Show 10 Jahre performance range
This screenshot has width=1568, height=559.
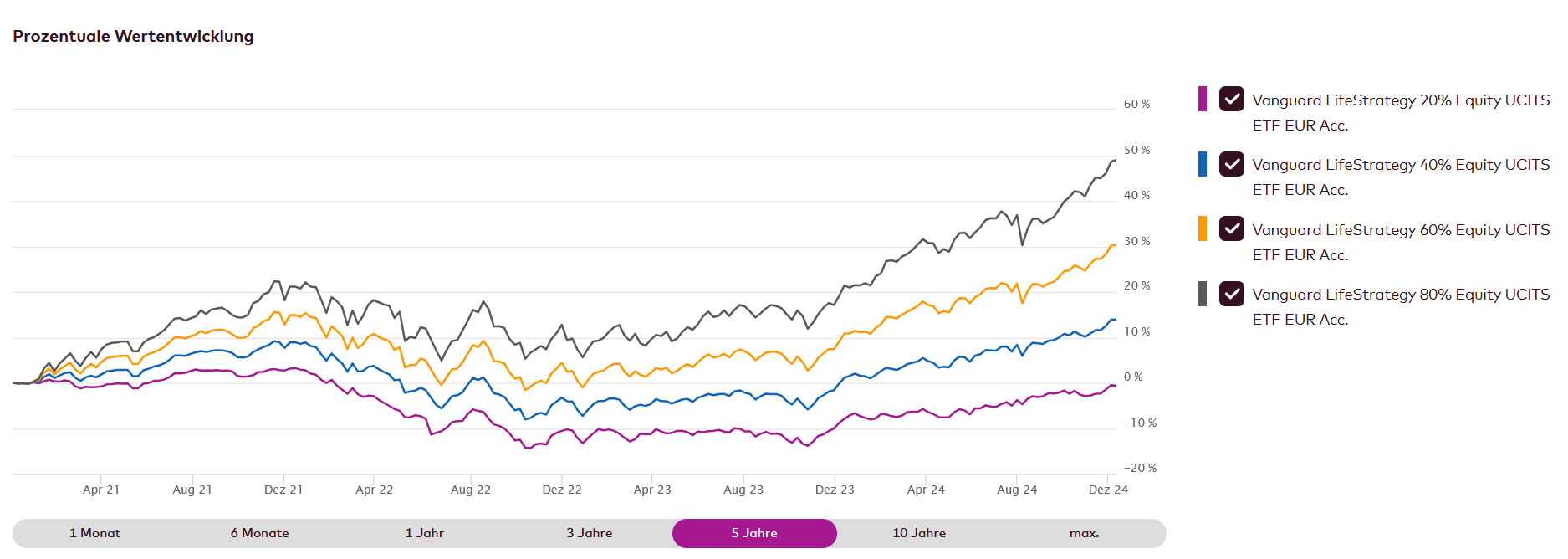tap(919, 533)
